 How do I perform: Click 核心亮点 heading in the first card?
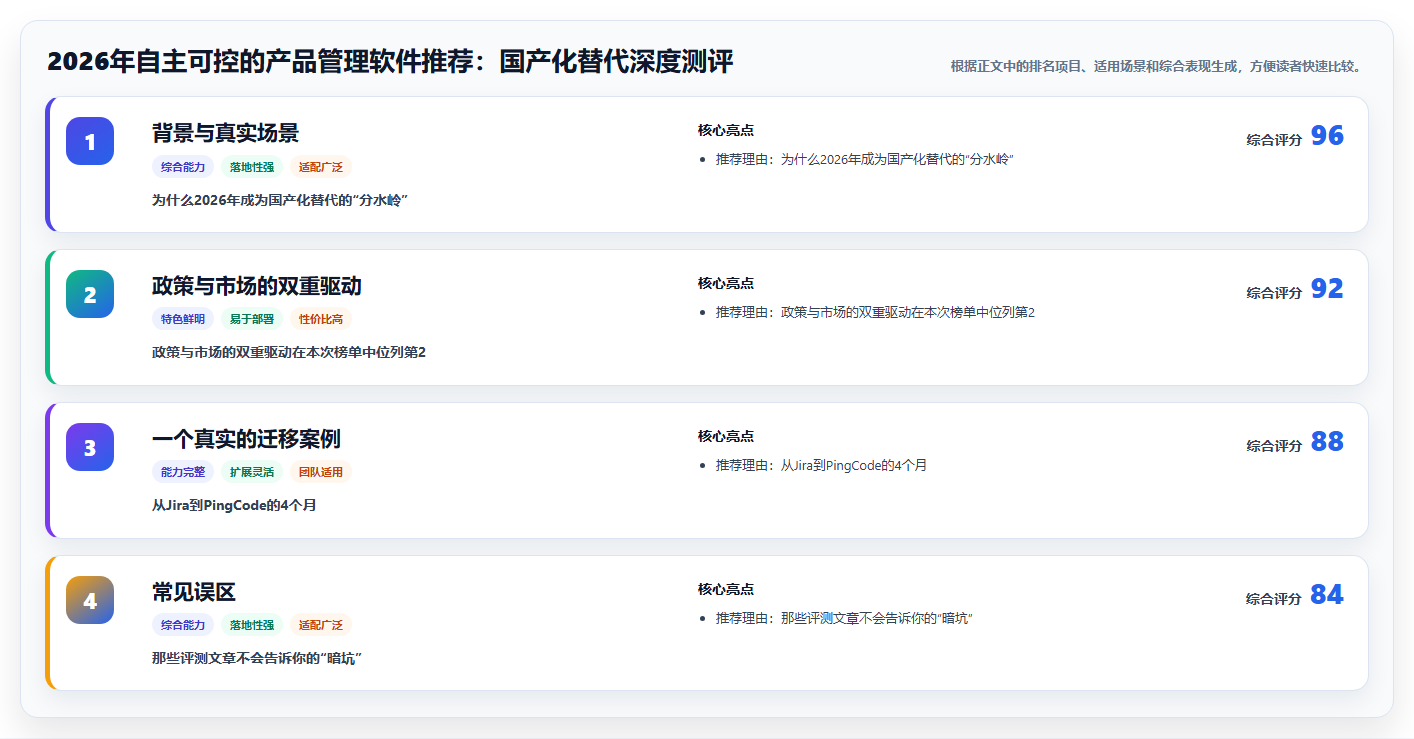click(726, 130)
